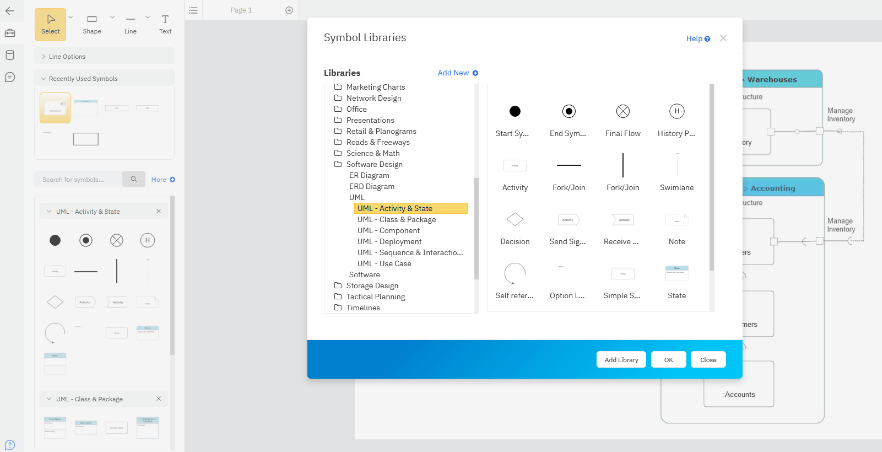The width and height of the screenshot is (882, 452).
Task: Add a new page with plus icon
Action: 289,10
